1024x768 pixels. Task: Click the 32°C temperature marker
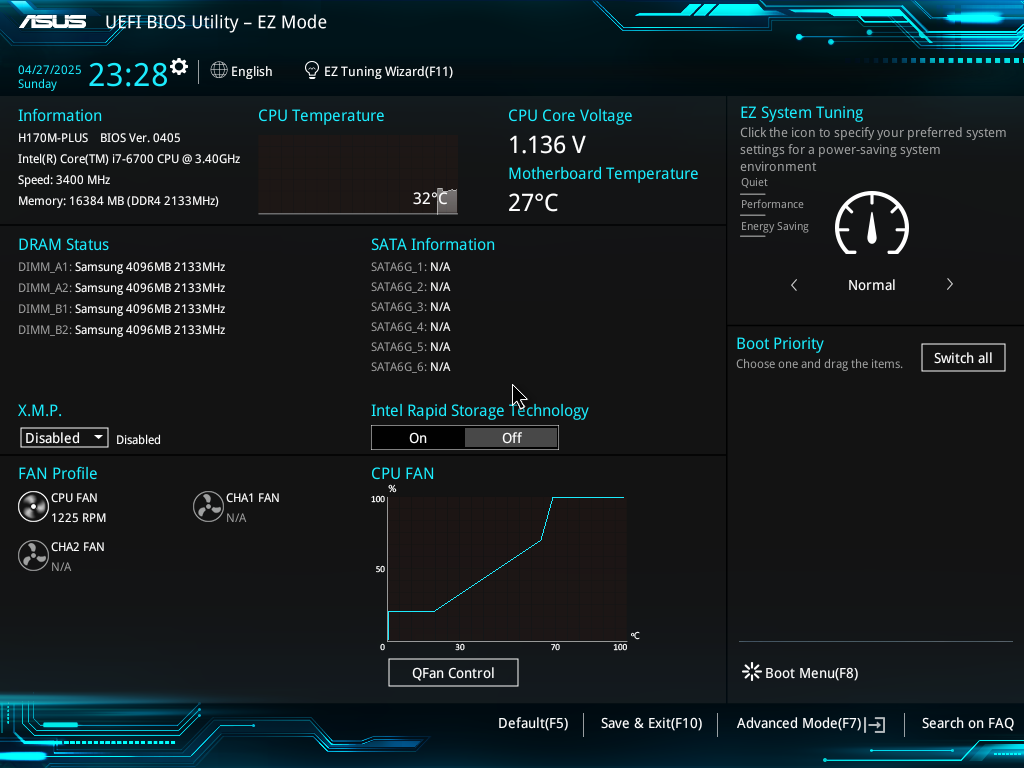pyautogui.click(x=430, y=199)
